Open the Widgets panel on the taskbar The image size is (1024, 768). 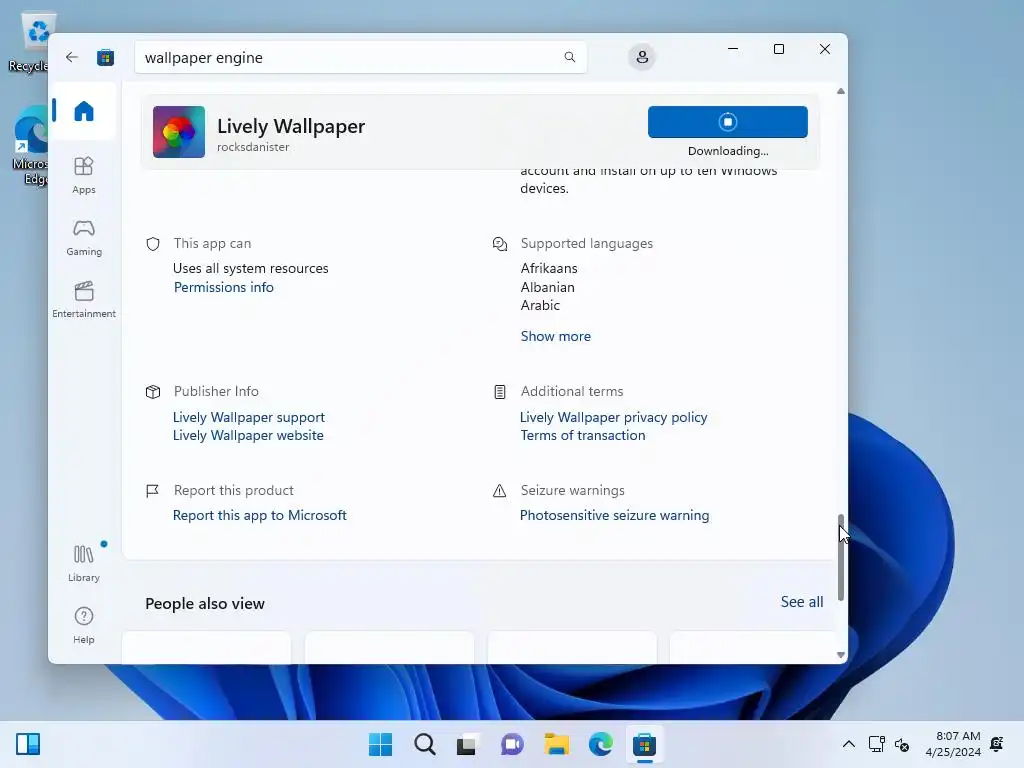[28, 744]
